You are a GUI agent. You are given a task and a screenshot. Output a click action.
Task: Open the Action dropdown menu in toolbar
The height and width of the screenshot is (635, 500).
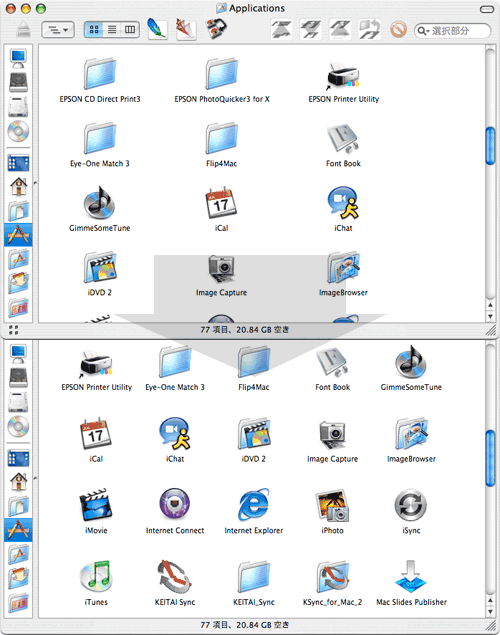pyautogui.click(x=58, y=30)
